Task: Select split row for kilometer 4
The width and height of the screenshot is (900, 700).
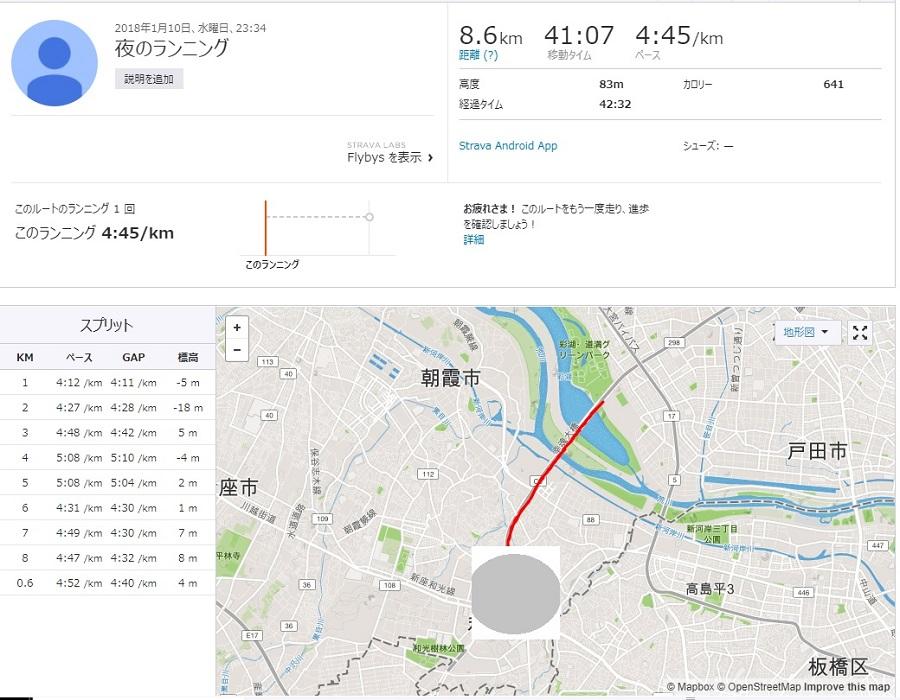Action: pyautogui.click(x=107, y=460)
